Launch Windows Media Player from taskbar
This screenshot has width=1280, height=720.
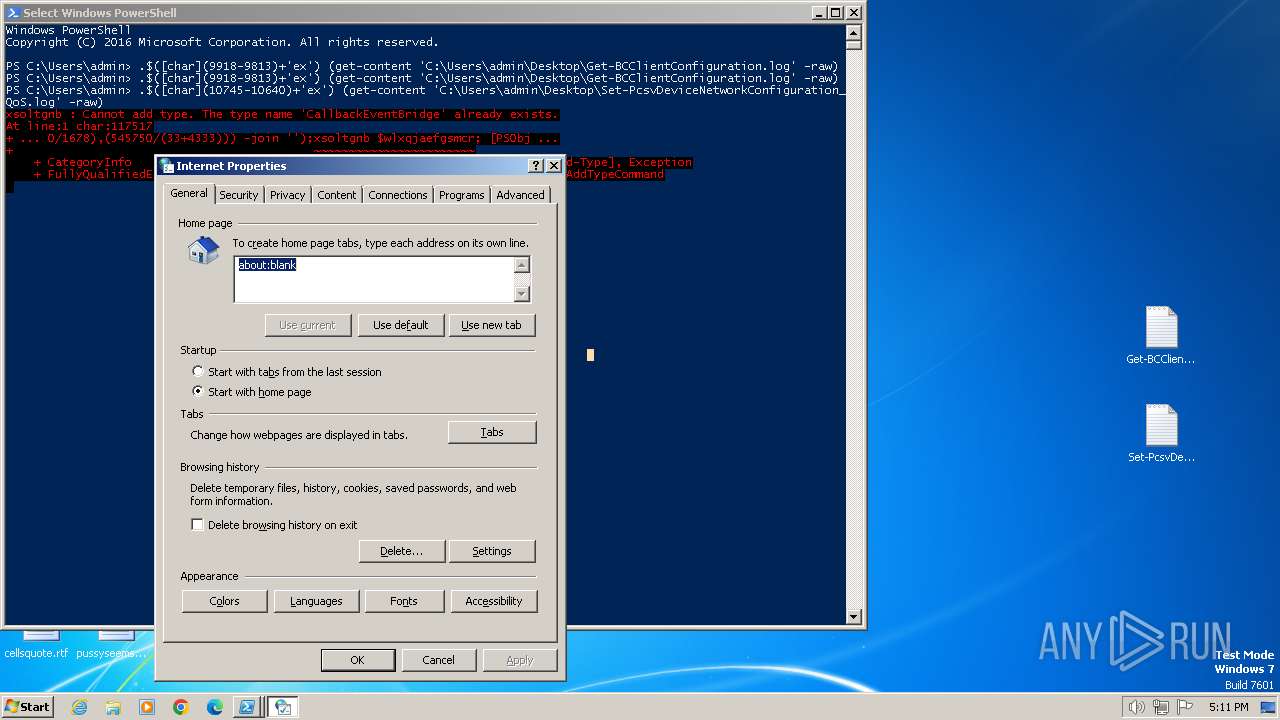tap(147, 707)
